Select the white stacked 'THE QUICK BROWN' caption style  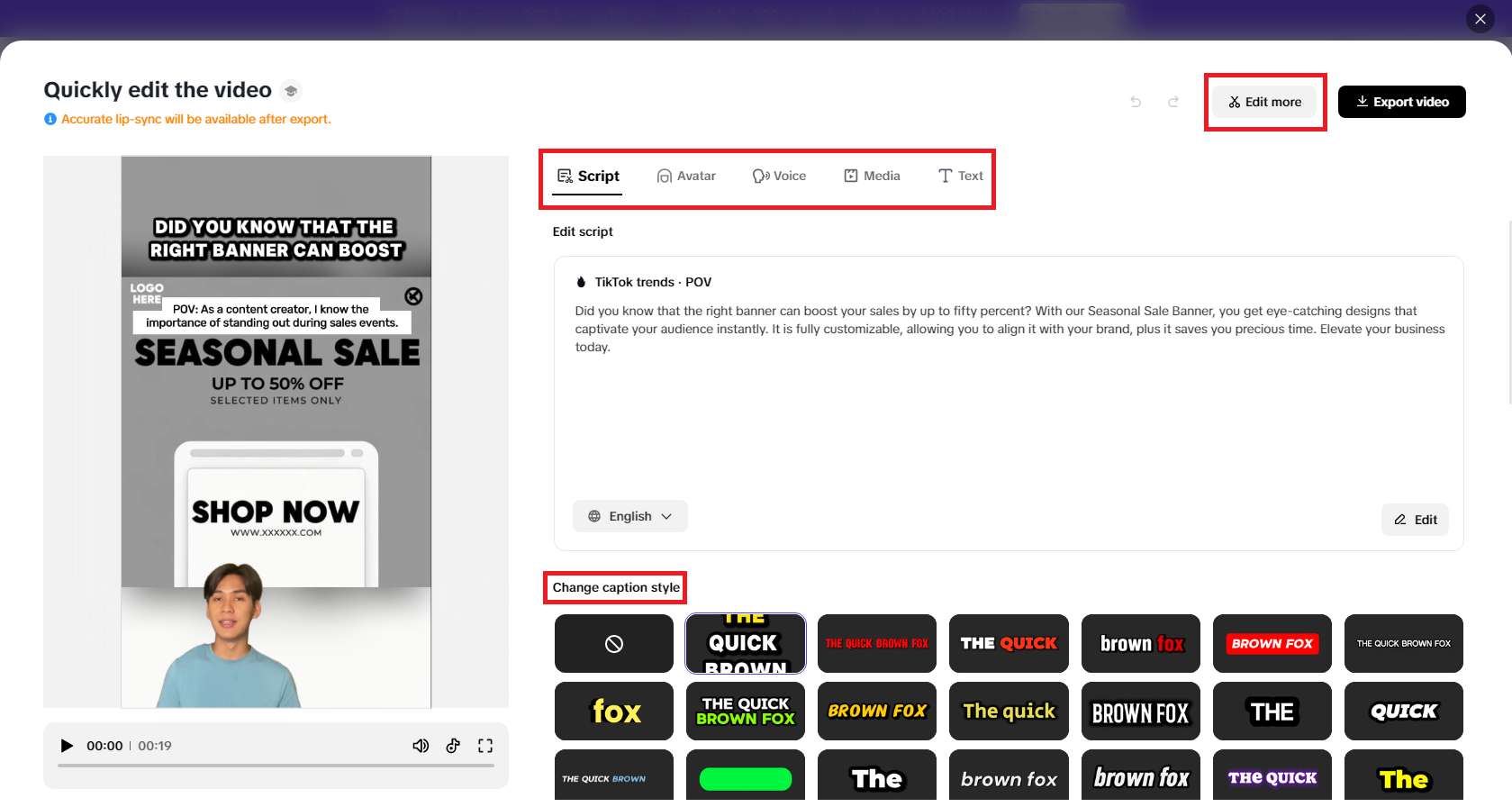click(746, 643)
